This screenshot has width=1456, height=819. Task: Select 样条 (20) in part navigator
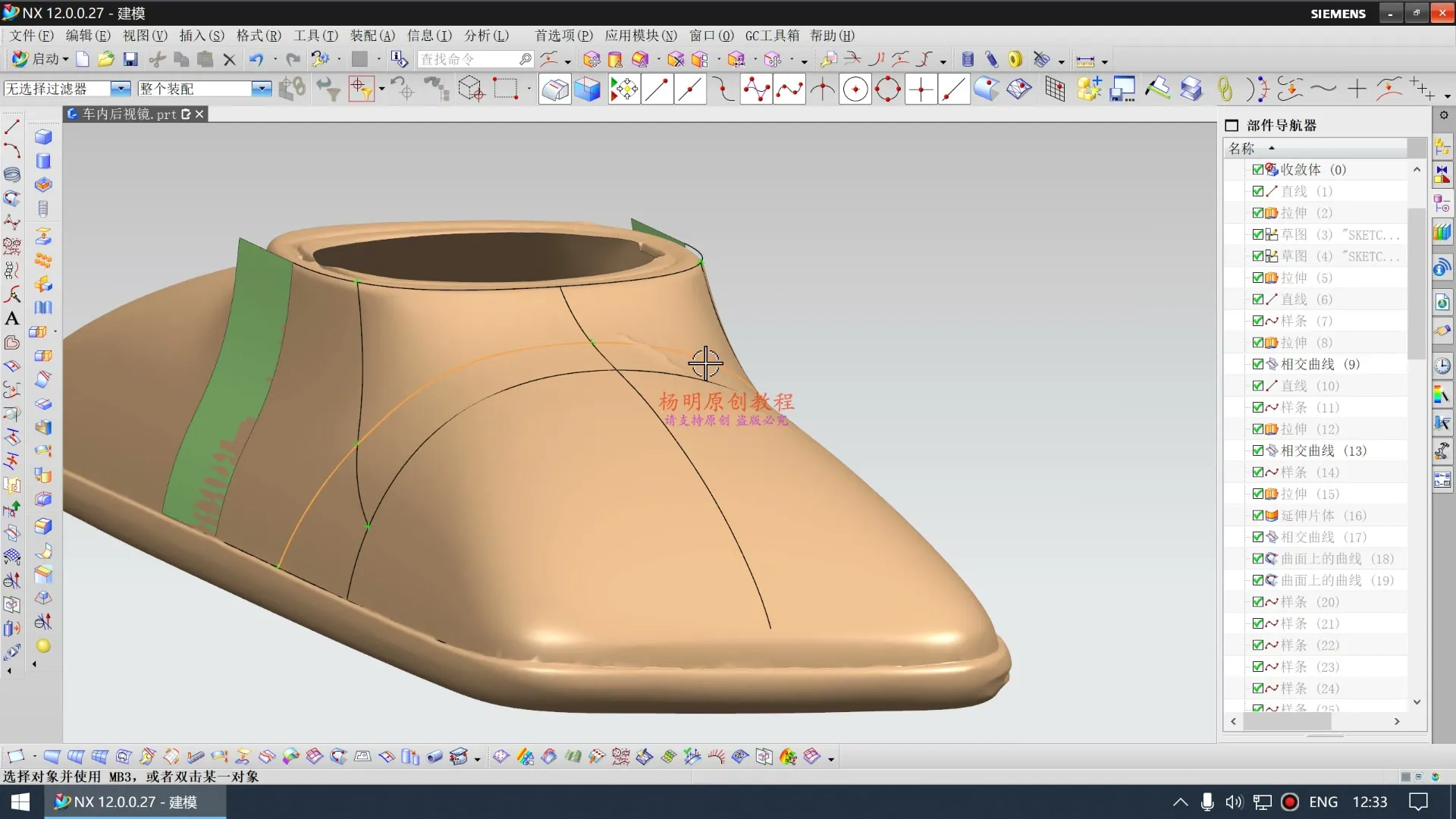(1310, 602)
